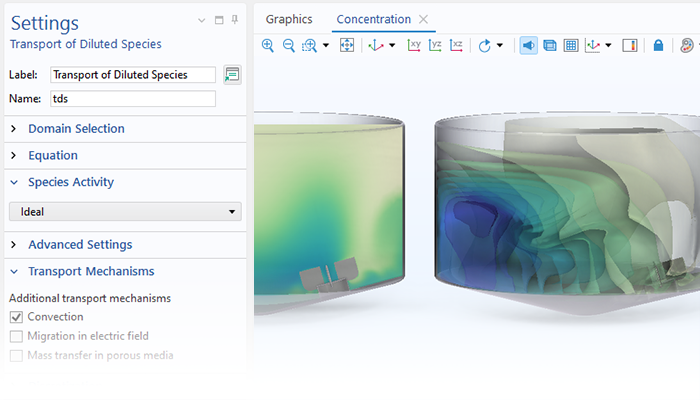700x400 pixels.
Task: Enable Migration in electric field checkbox
Action: [x=16, y=336]
